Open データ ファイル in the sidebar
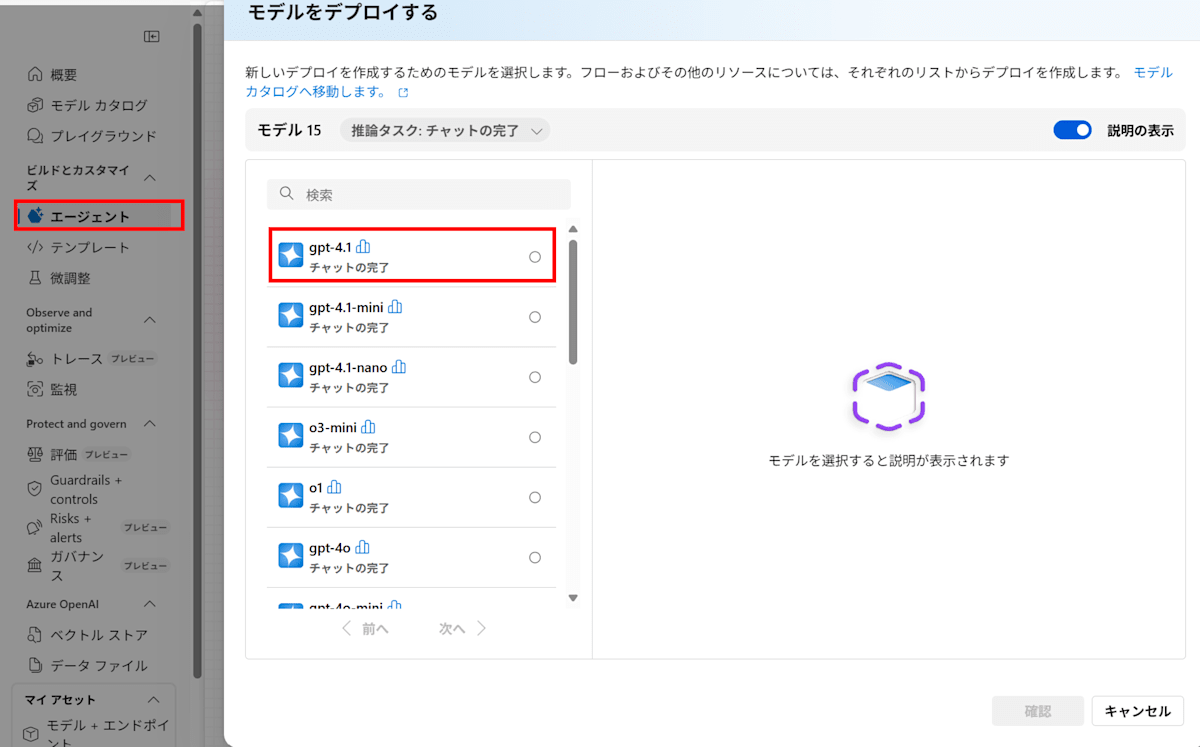The height and width of the screenshot is (747, 1200). tap(100, 665)
